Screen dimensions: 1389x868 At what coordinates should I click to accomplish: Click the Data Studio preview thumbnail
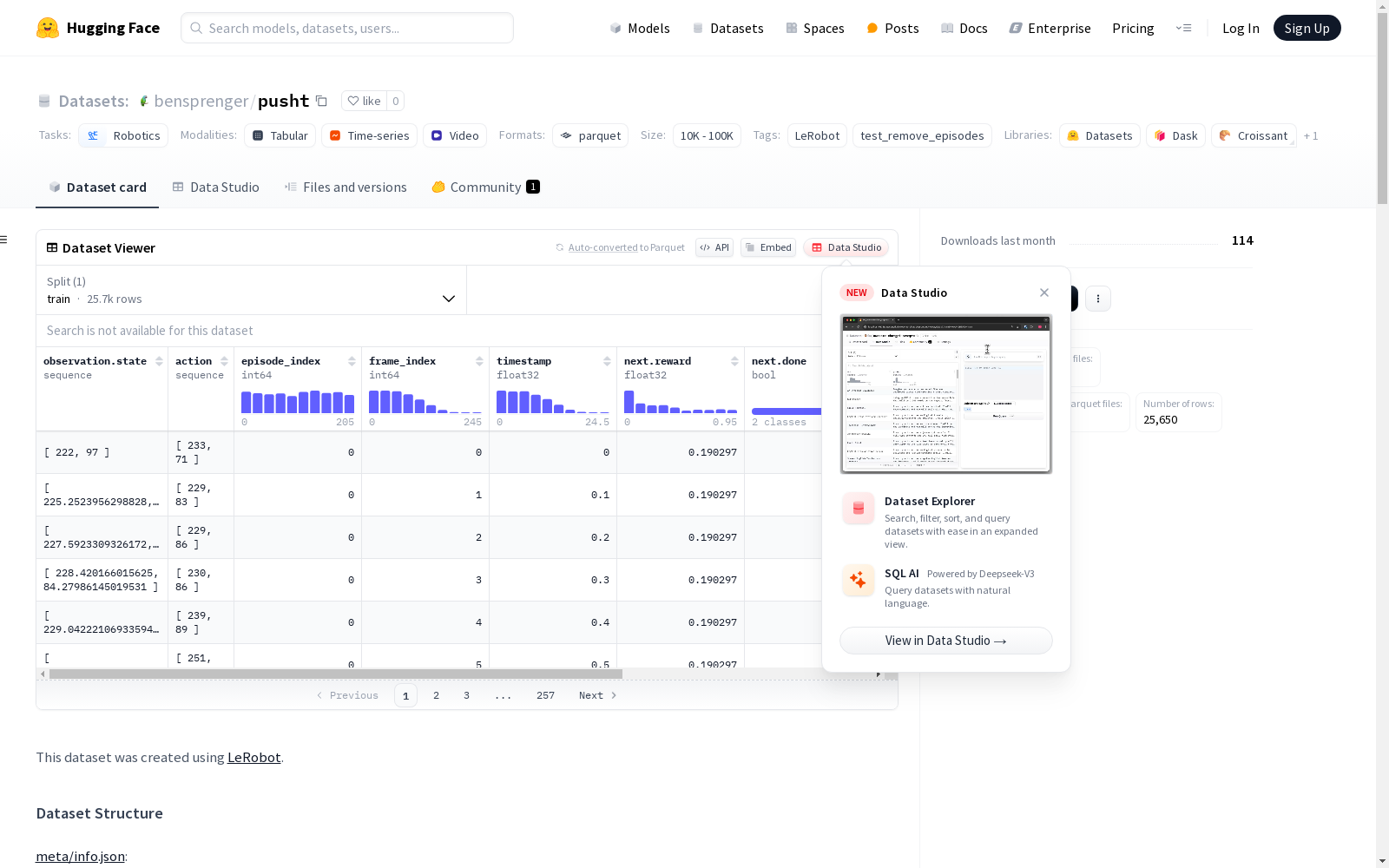(945, 394)
